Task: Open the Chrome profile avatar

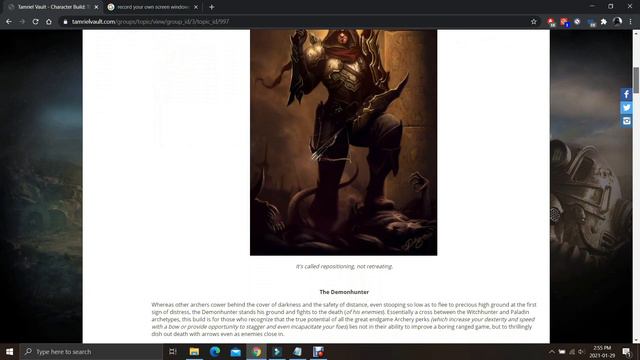Action: tap(617, 21)
